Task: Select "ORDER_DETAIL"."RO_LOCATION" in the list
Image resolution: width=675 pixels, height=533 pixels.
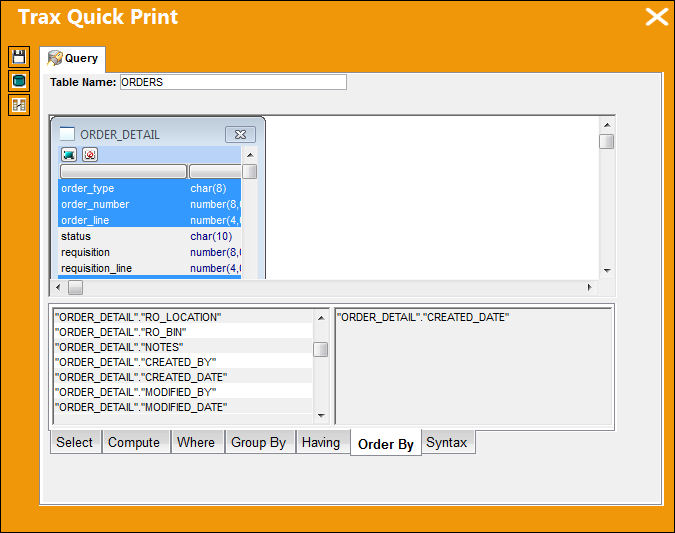Action: pyautogui.click(x=183, y=317)
